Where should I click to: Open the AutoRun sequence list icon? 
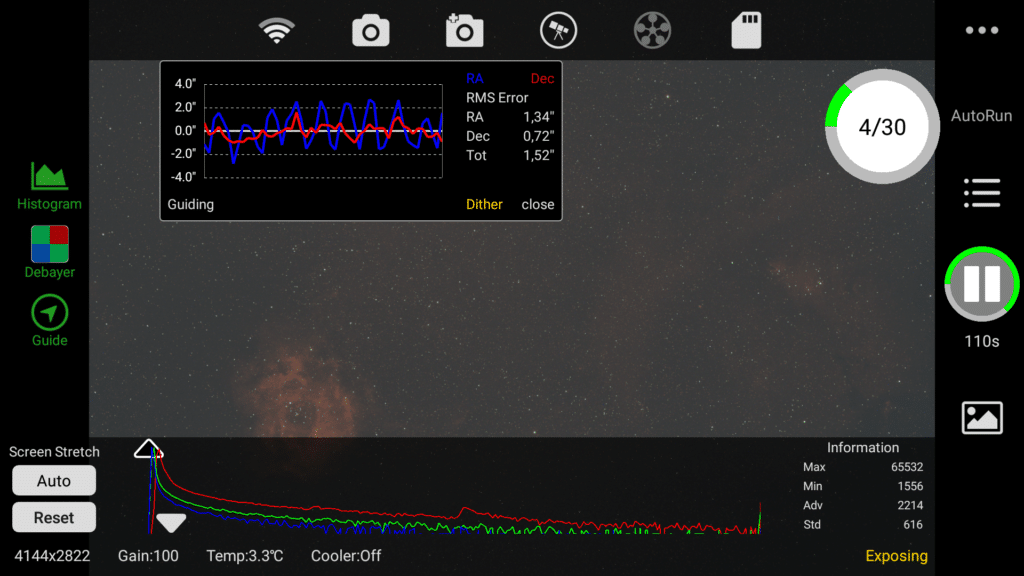tap(982, 193)
